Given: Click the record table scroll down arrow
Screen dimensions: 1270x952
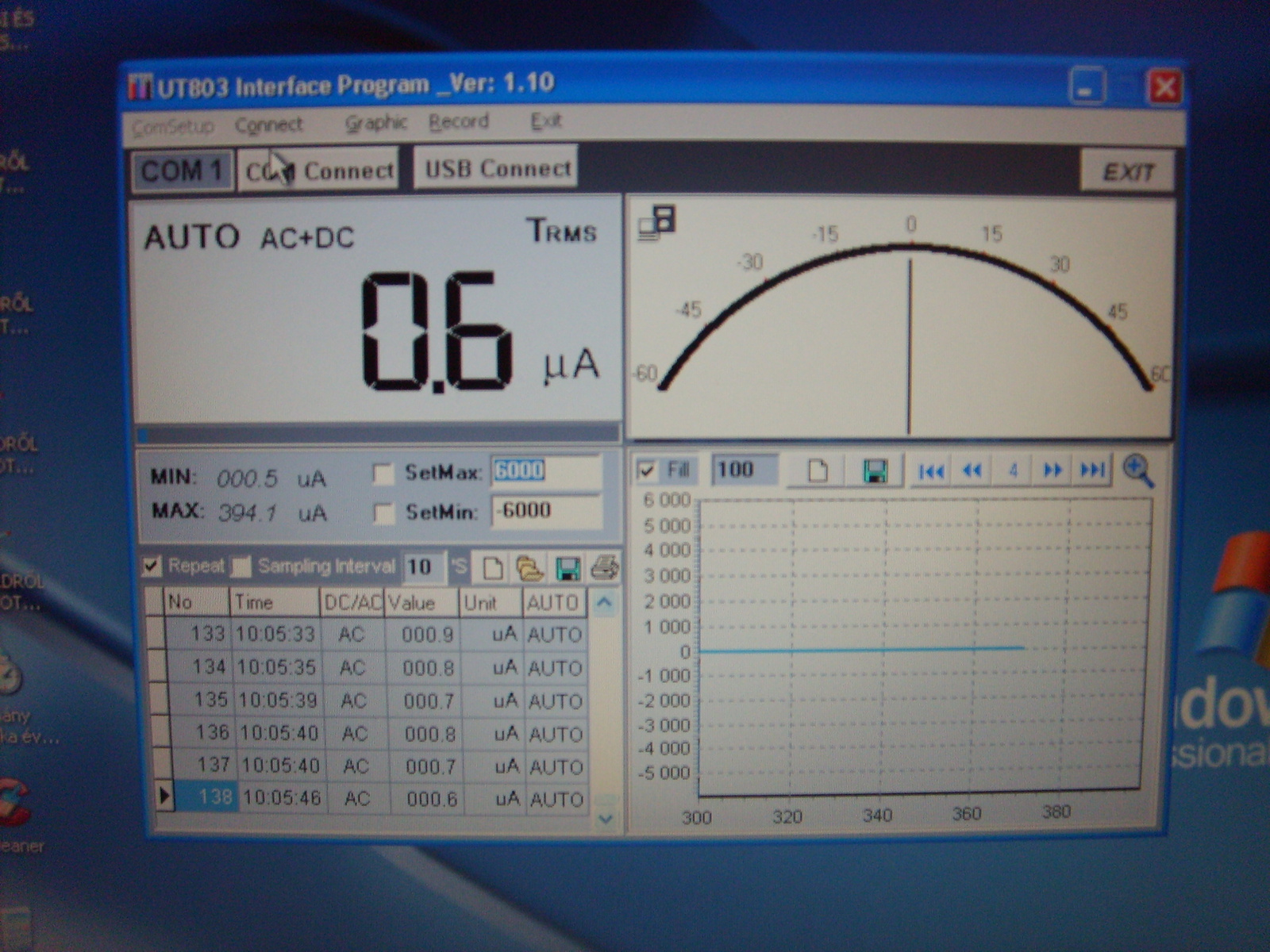Looking at the screenshot, I should point(606,818).
